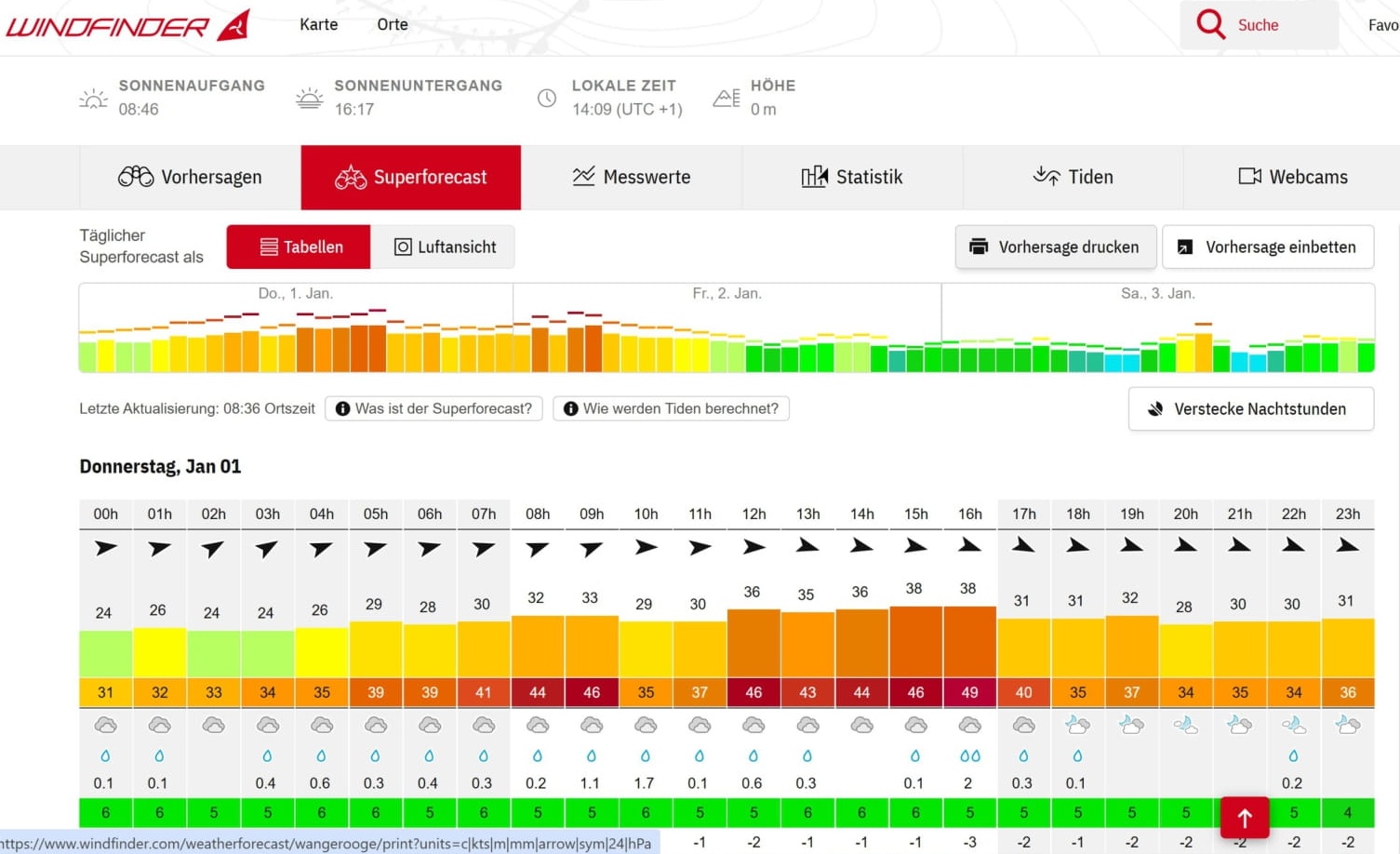
Task: Click the clock icon by Lokale Zeit
Action: [547, 99]
